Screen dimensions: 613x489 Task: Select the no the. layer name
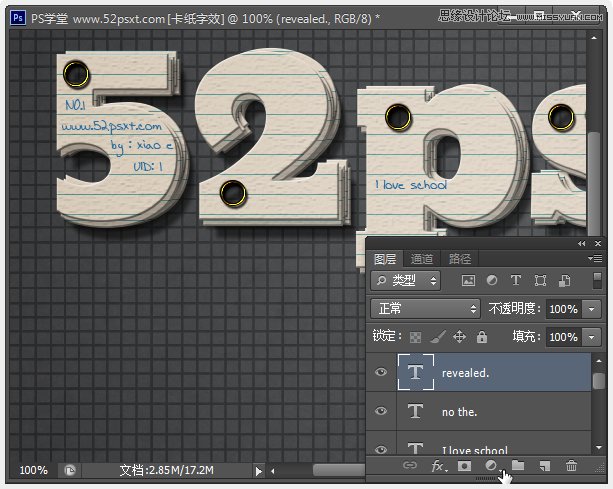click(x=459, y=412)
